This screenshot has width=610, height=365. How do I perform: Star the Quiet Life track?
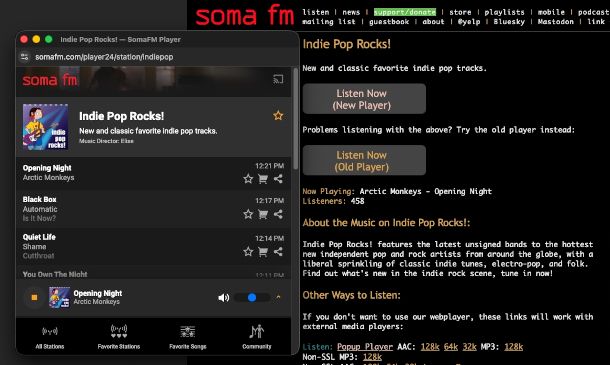(248, 252)
